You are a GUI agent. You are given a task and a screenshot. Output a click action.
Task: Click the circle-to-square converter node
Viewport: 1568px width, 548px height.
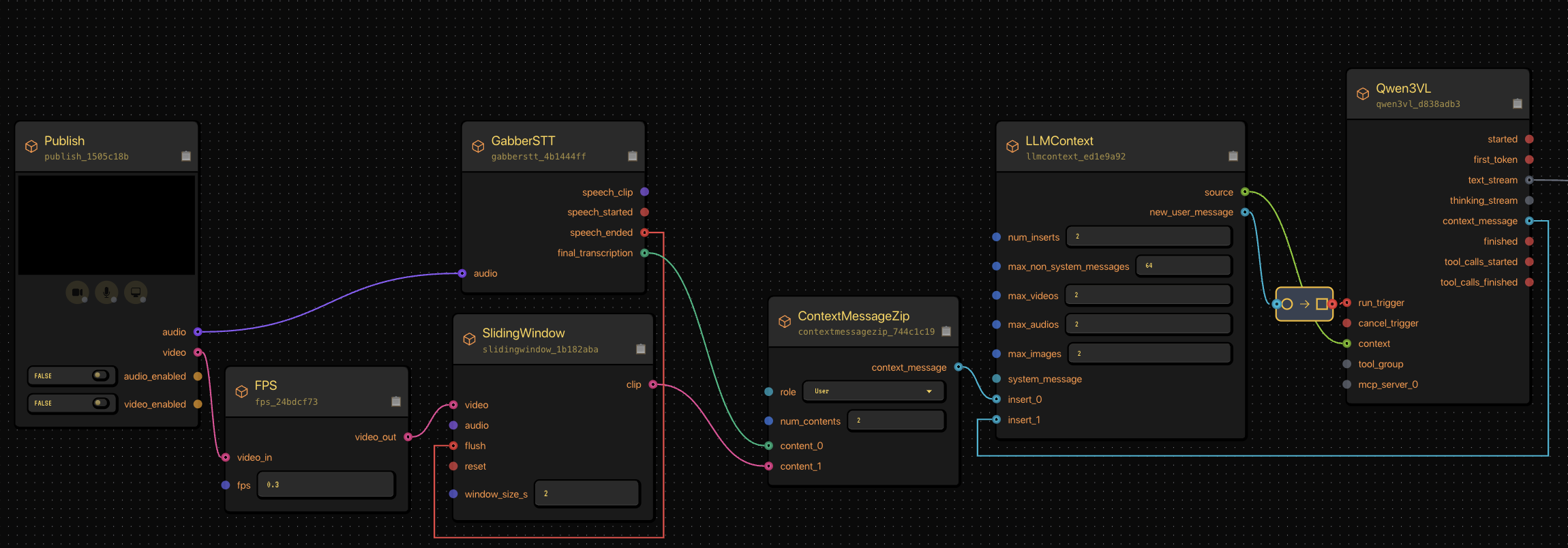[1304, 304]
